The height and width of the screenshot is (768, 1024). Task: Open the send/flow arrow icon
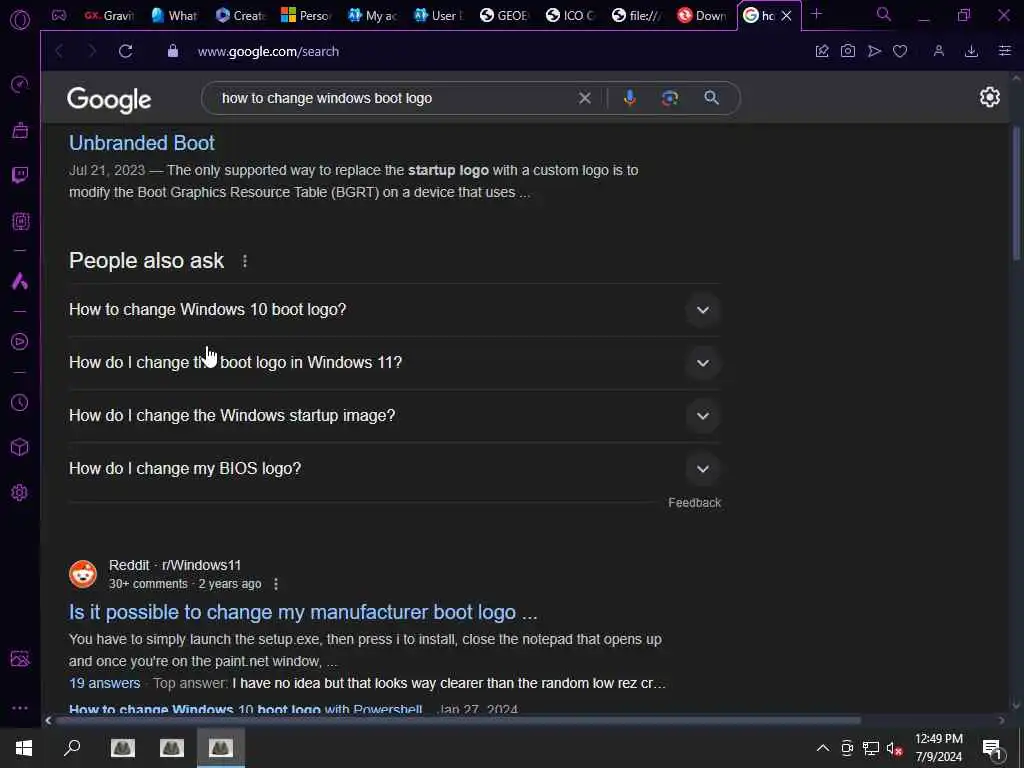(x=874, y=51)
